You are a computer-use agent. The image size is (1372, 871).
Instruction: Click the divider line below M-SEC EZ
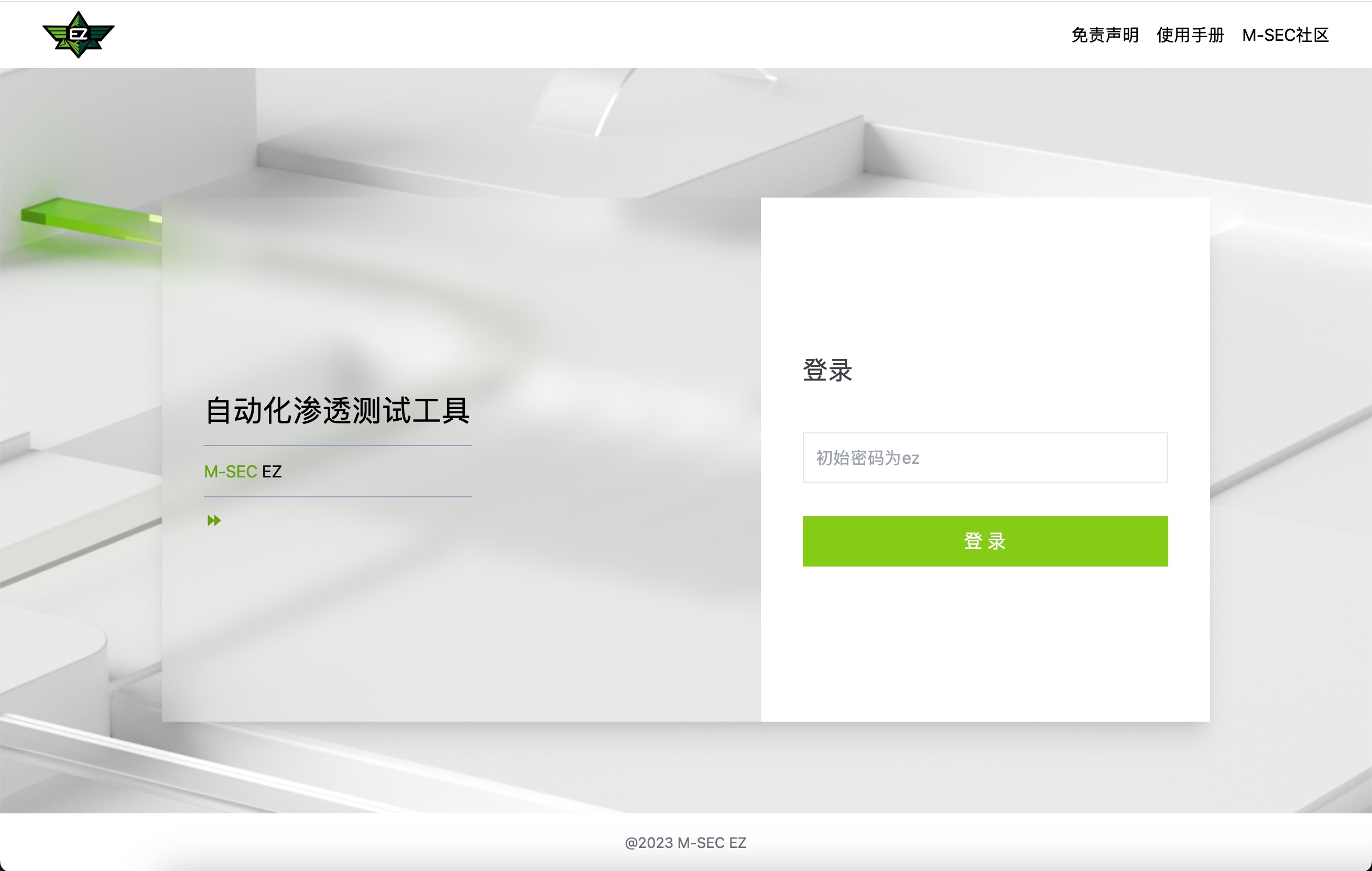pyautogui.click(x=337, y=497)
